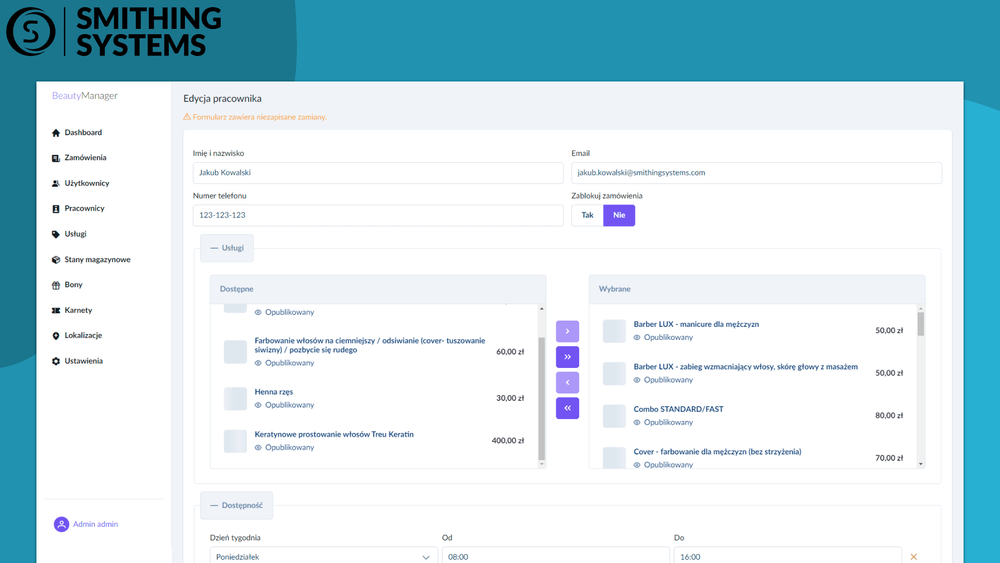Click the Karnety ticket icon
Viewport: 1000px width, 563px height.
pos(55,311)
